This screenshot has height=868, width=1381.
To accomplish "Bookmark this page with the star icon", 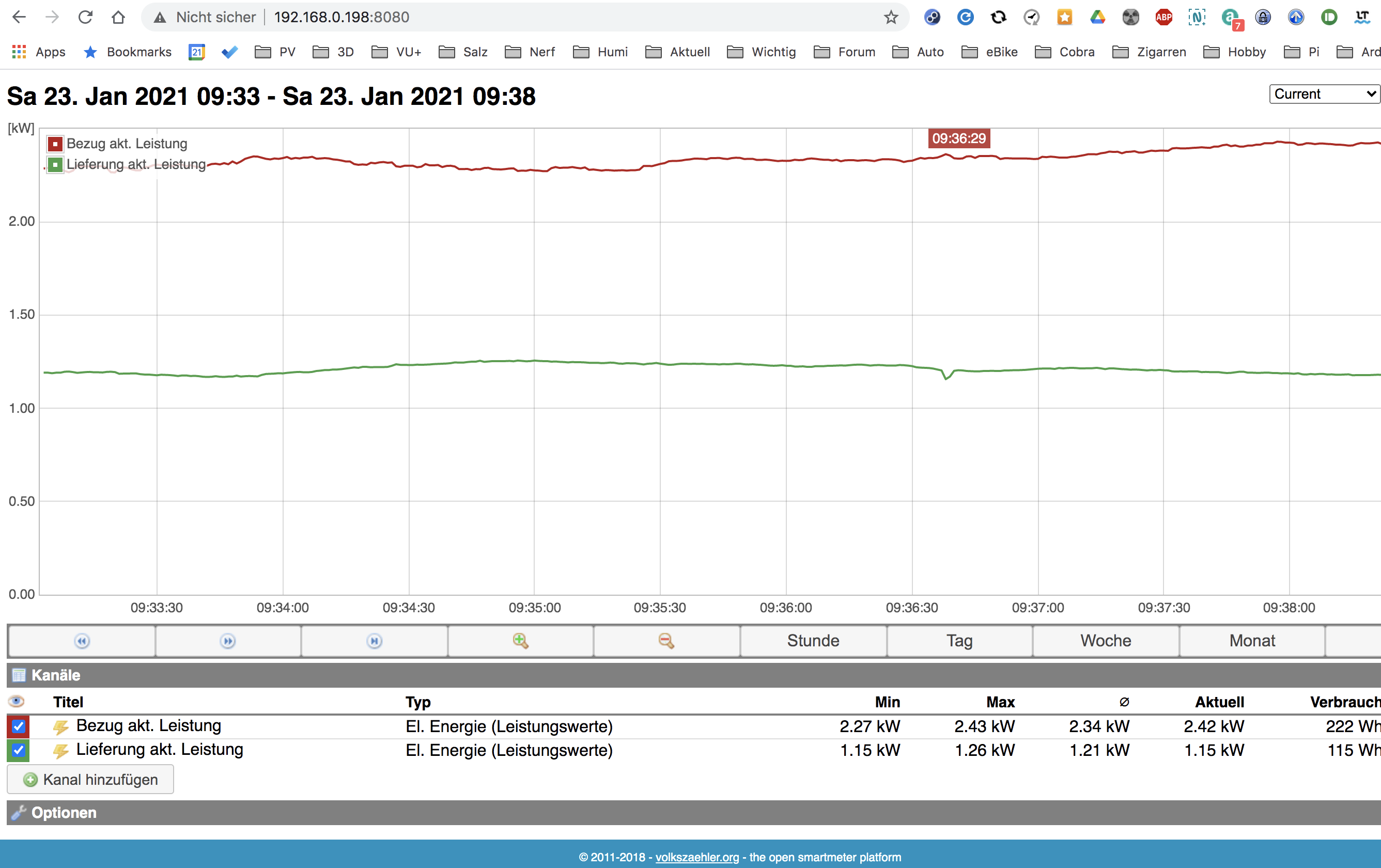I will tap(891, 17).
